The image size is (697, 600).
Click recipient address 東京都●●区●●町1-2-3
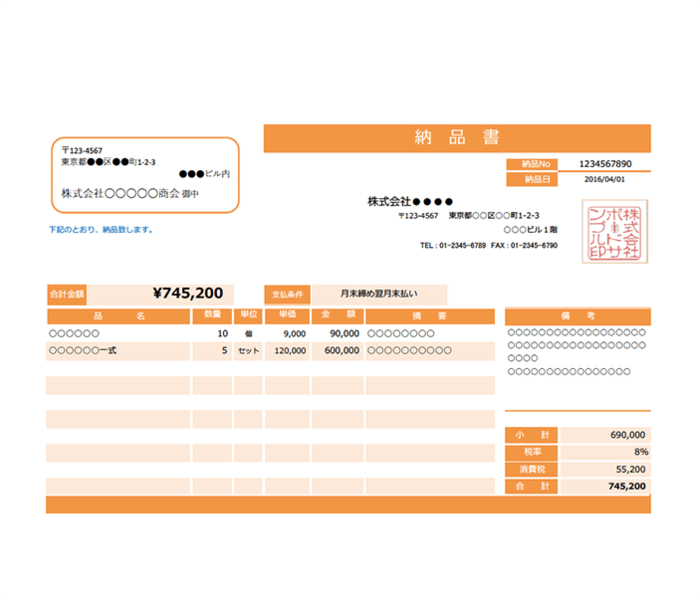coord(108,162)
